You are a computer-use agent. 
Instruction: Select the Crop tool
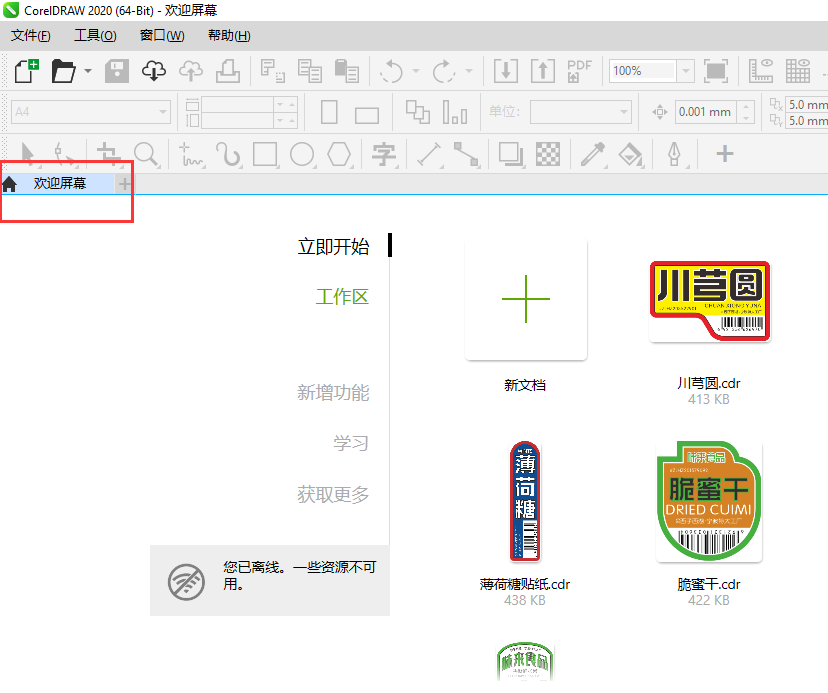click(109, 154)
